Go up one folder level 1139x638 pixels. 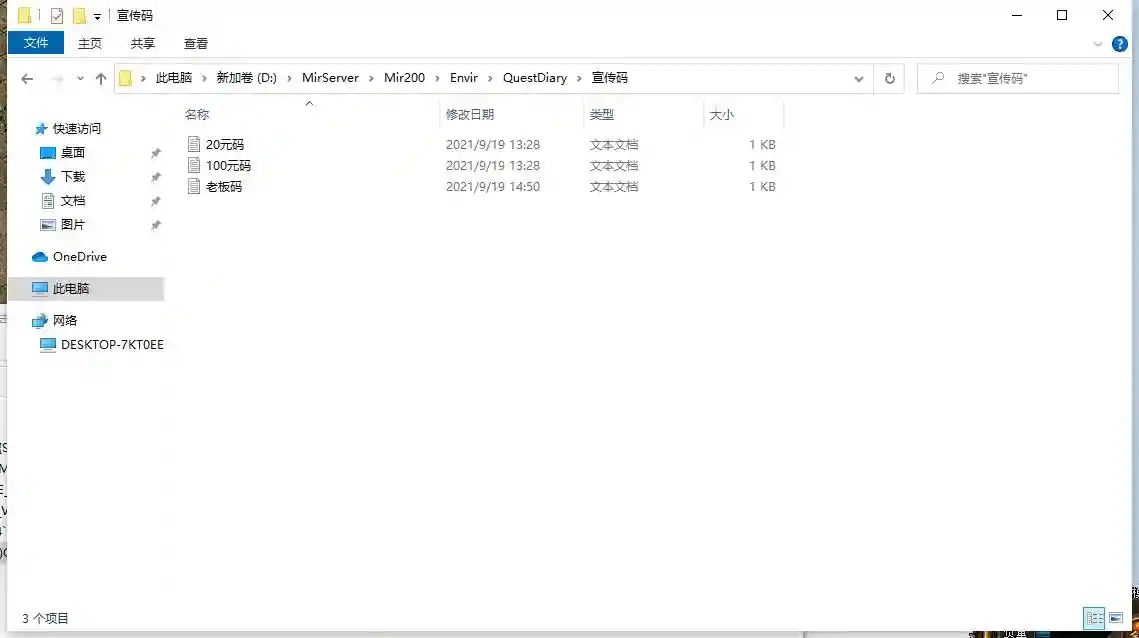tap(101, 78)
